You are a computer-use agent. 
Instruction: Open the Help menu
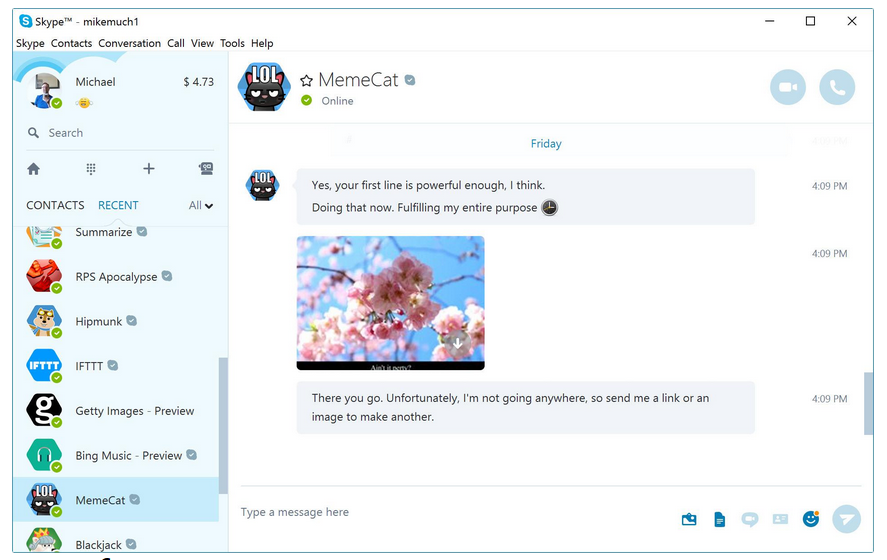[x=262, y=43]
